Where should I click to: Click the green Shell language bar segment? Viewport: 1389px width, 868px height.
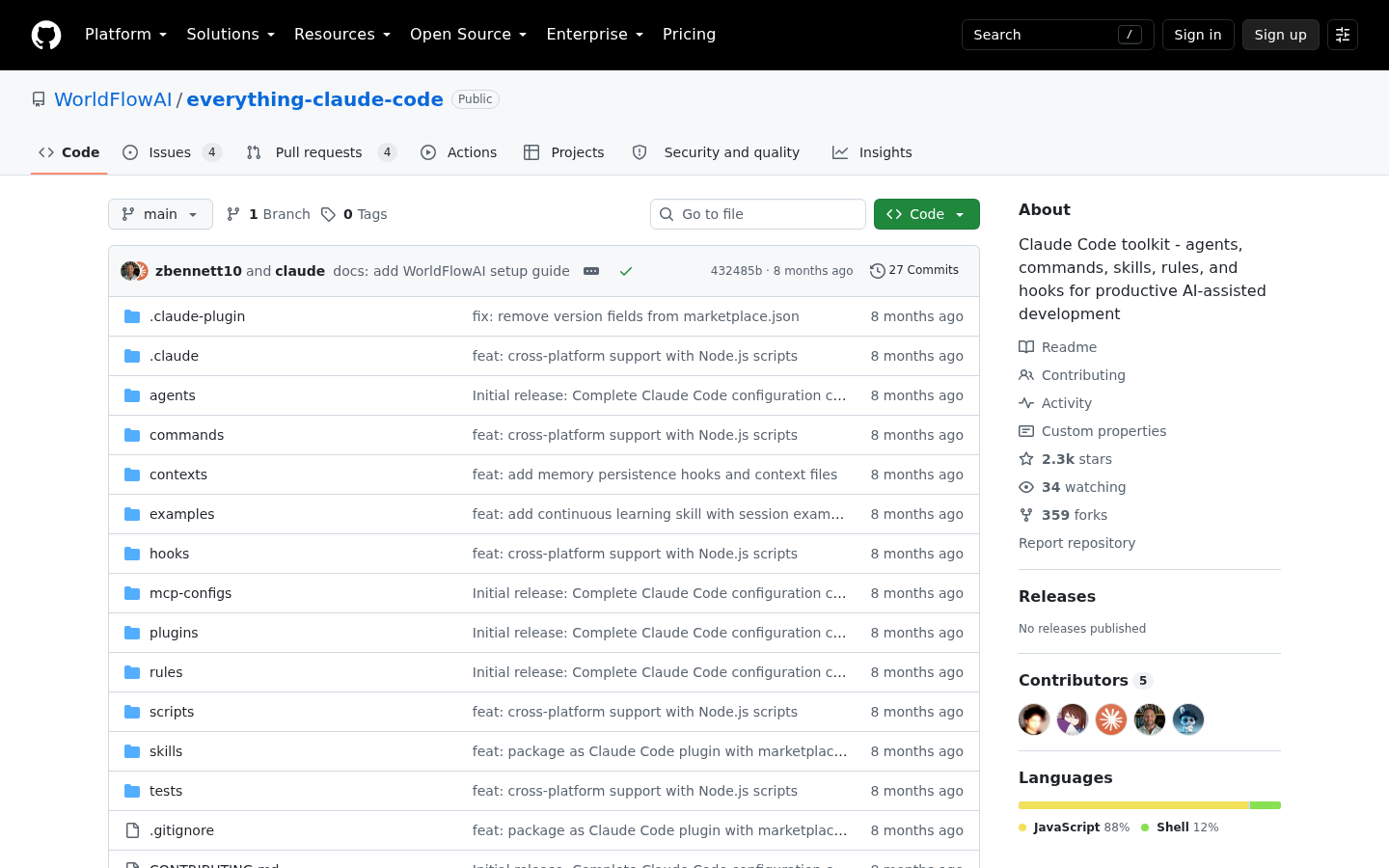click(1266, 805)
